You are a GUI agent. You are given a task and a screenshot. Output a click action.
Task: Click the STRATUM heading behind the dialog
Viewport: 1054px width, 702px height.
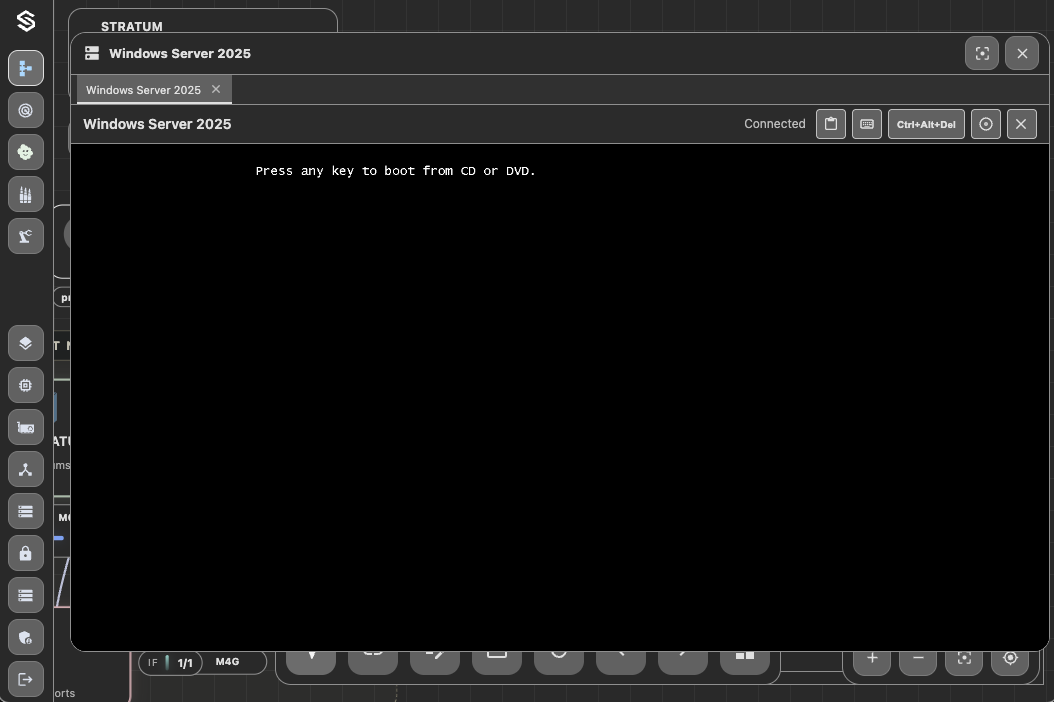click(132, 26)
